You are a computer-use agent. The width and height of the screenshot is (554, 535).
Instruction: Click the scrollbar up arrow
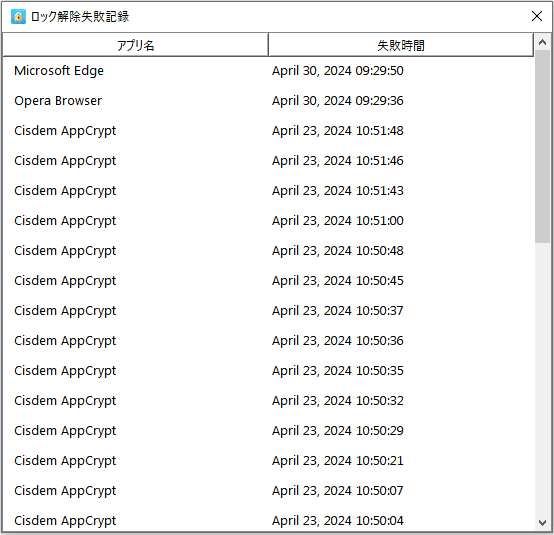click(x=542, y=42)
